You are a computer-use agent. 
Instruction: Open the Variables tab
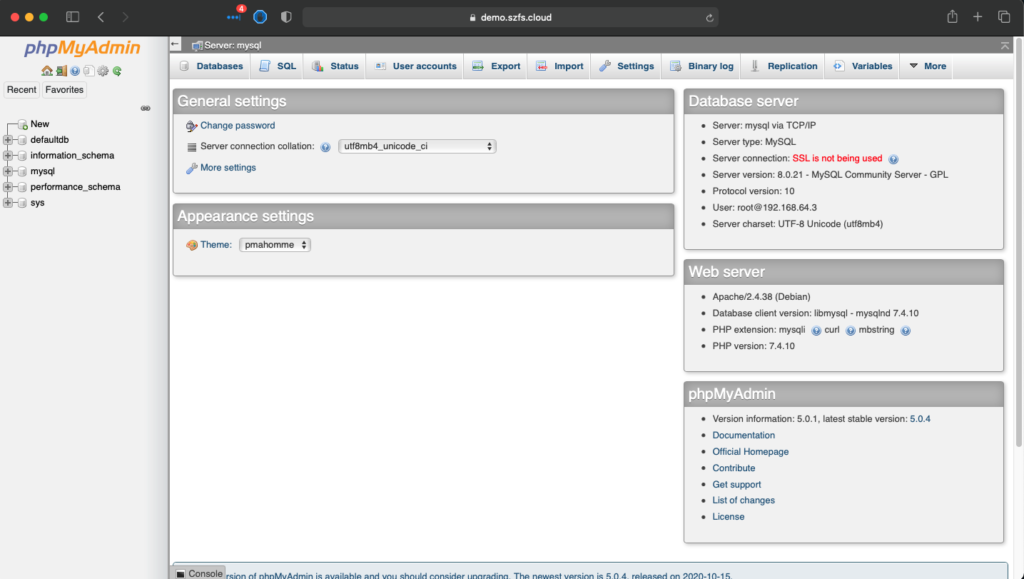click(x=863, y=66)
